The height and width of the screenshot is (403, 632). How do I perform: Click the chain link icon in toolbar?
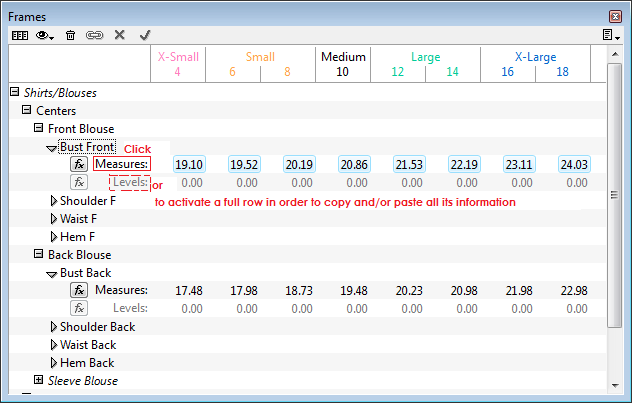(95, 35)
